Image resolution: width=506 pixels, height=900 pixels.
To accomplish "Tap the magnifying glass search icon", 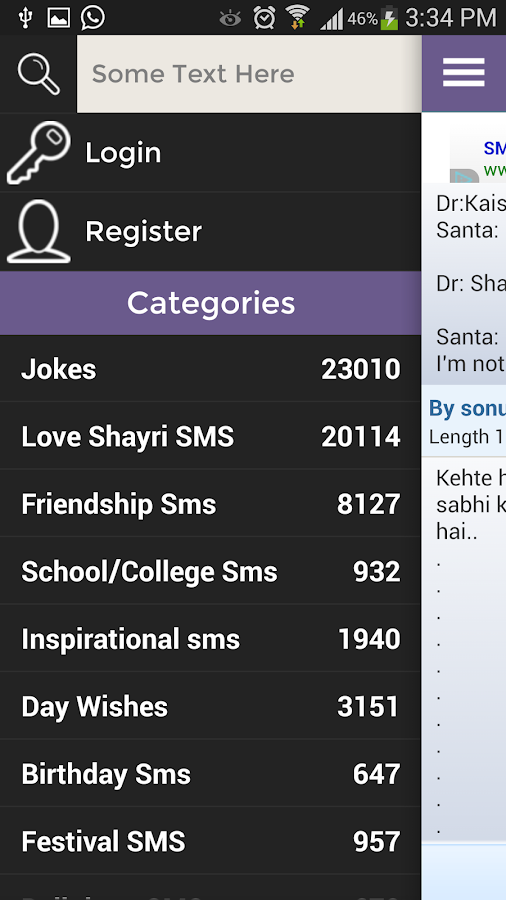I will coord(38,73).
